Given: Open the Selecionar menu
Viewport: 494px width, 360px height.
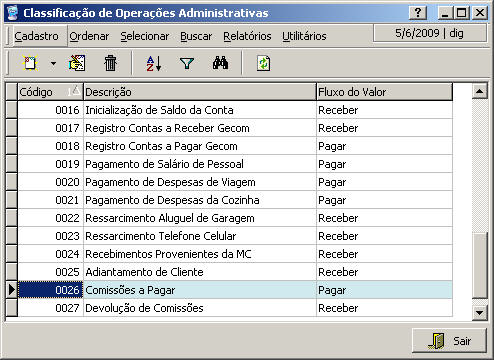Looking at the screenshot, I should point(145,36).
